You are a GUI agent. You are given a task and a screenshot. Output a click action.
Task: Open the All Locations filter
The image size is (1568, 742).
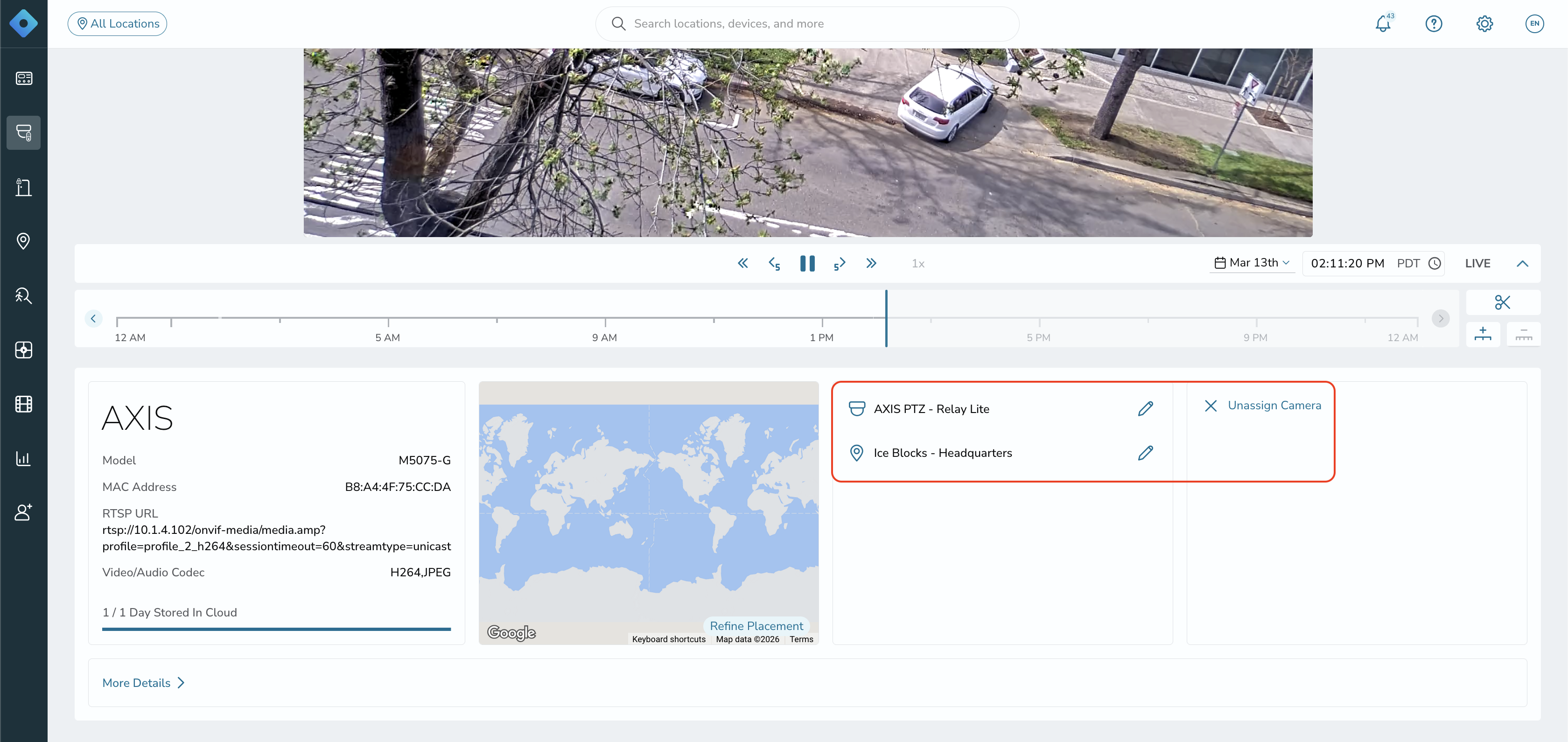[118, 24]
